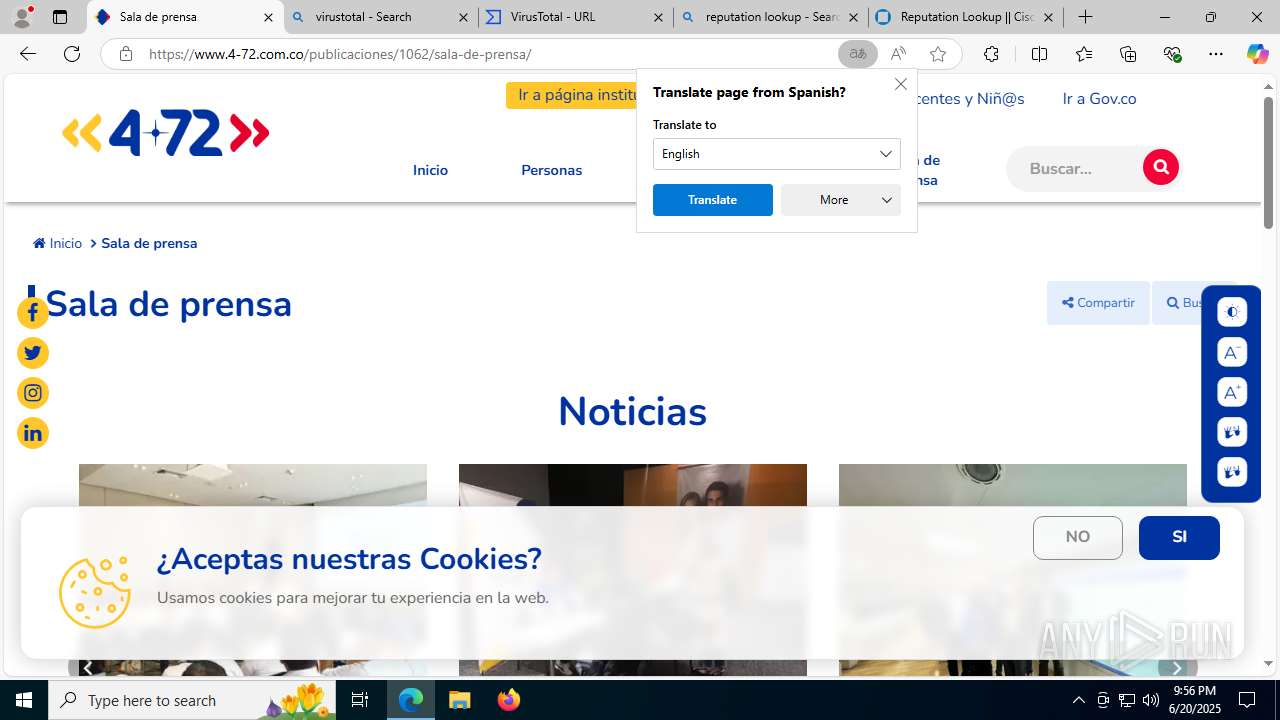Close the Sala de prensa tab
Image resolution: width=1280 pixels, height=720 pixels.
click(268, 17)
